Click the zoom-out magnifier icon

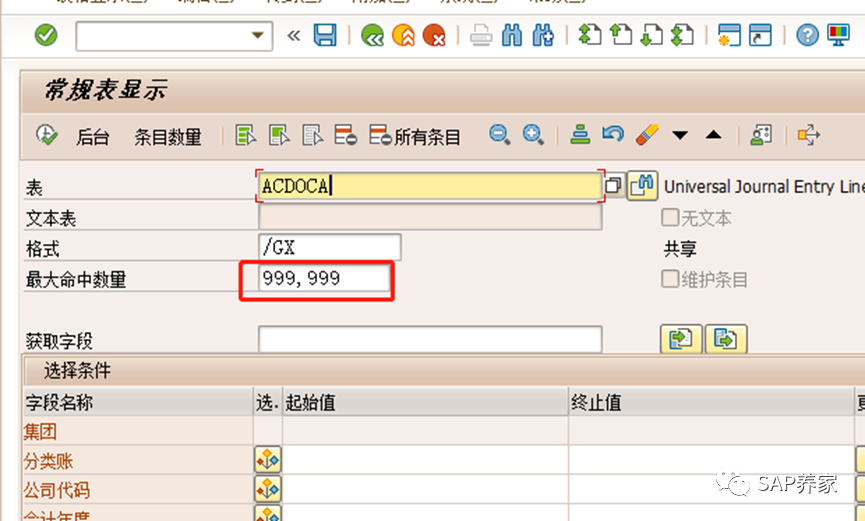[500, 135]
